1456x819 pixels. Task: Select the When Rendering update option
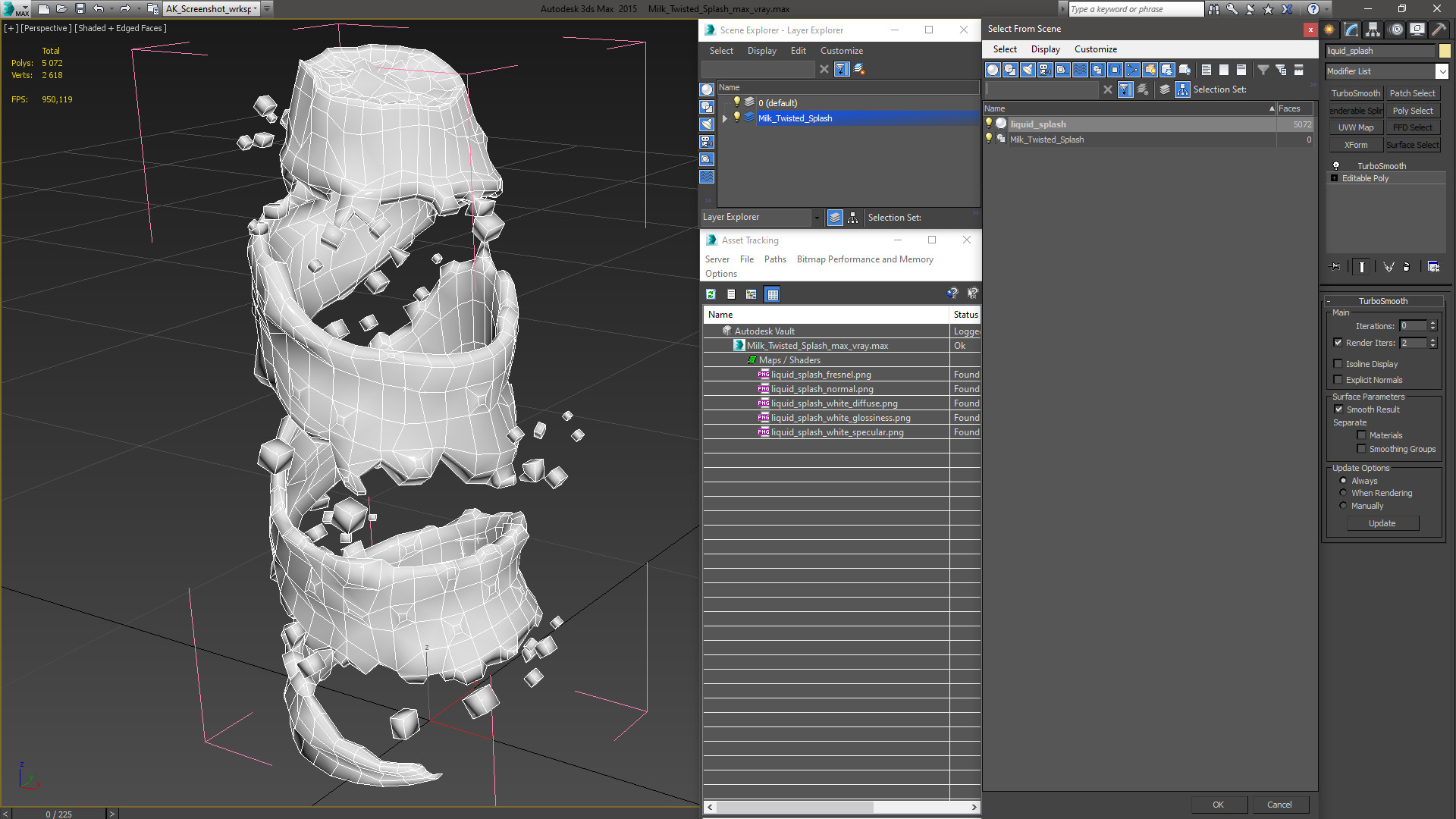pos(1343,493)
